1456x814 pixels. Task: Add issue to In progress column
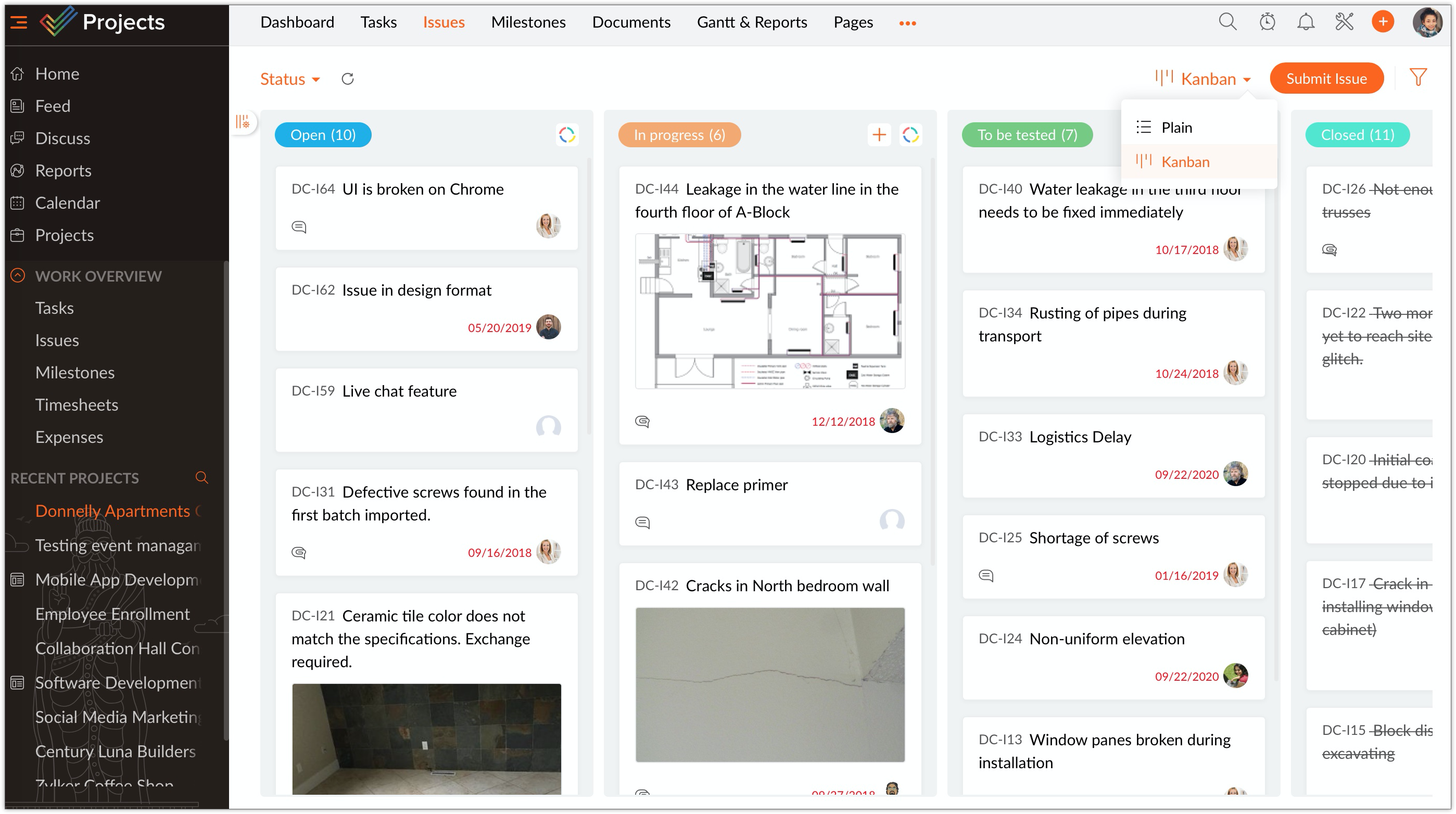pyautogui.click(x=879, y=134)
